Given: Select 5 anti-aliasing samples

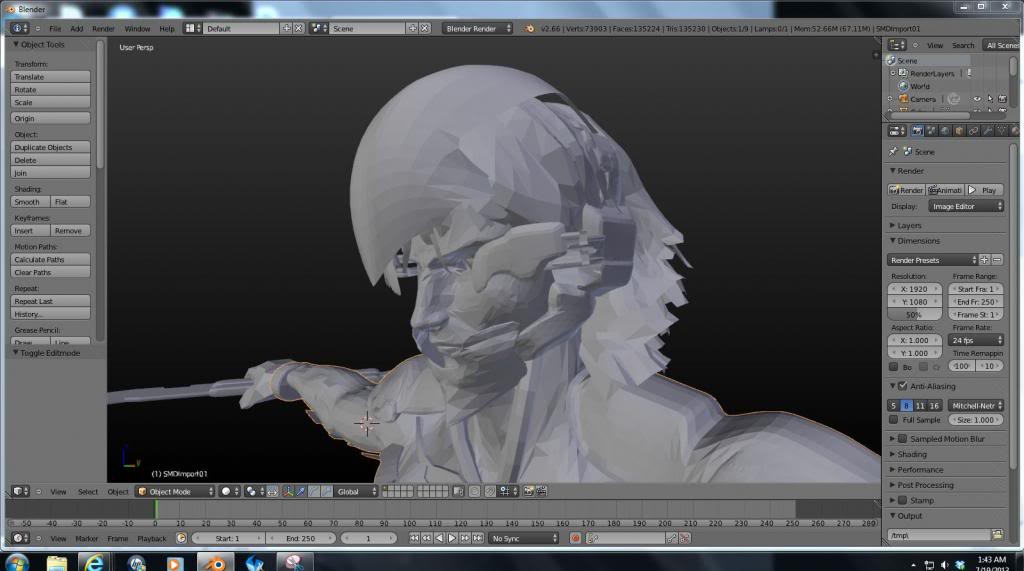Looking at the screenshot, I should click(893, 406).
